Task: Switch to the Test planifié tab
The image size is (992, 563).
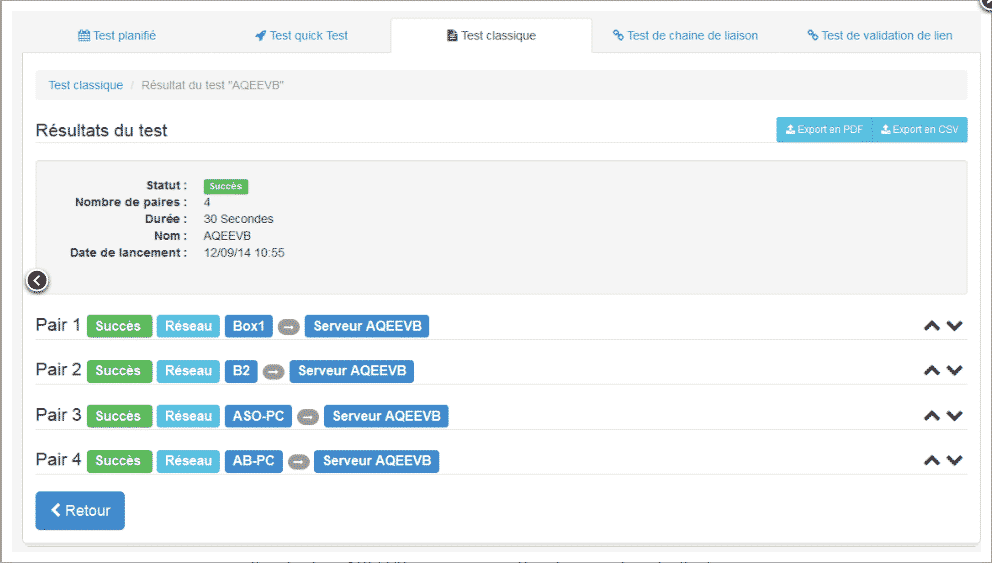Action: 117,36
